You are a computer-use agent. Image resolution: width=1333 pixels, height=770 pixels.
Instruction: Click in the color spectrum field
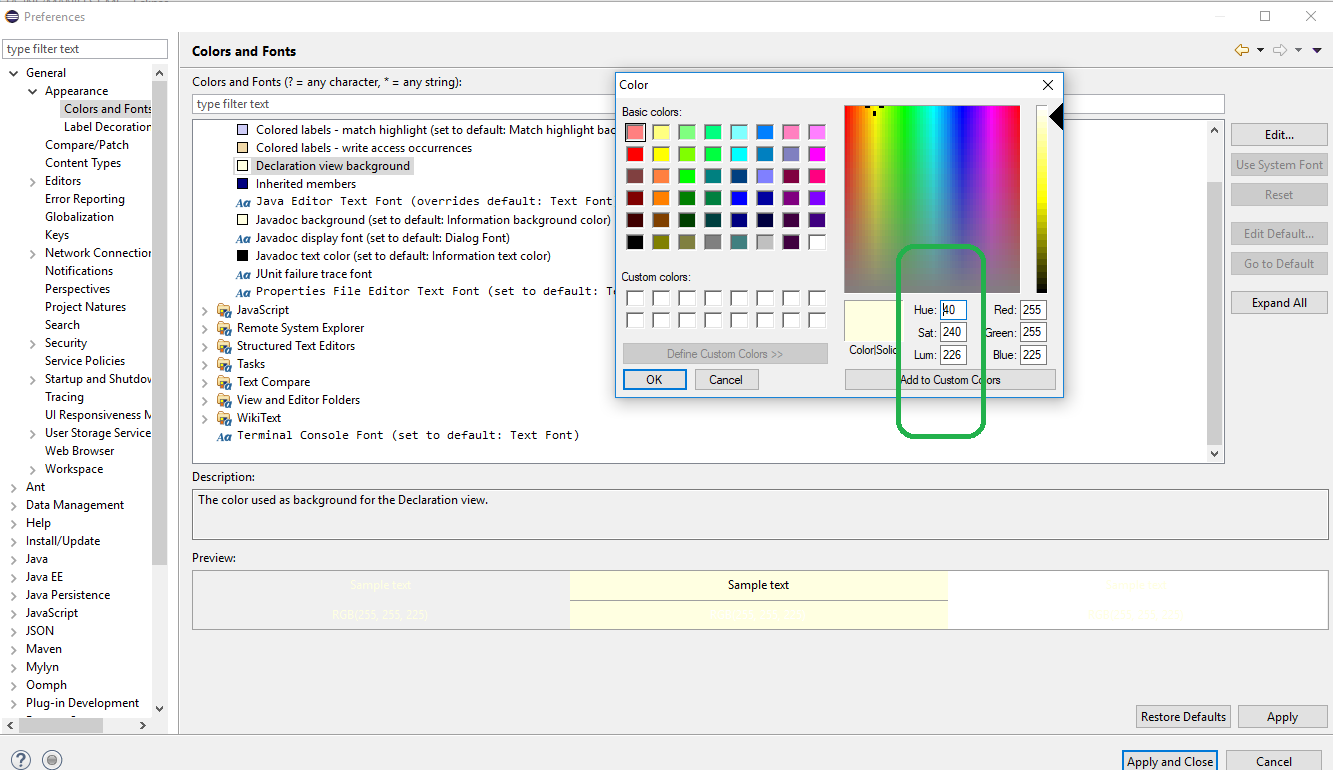[x=932, y=198]
